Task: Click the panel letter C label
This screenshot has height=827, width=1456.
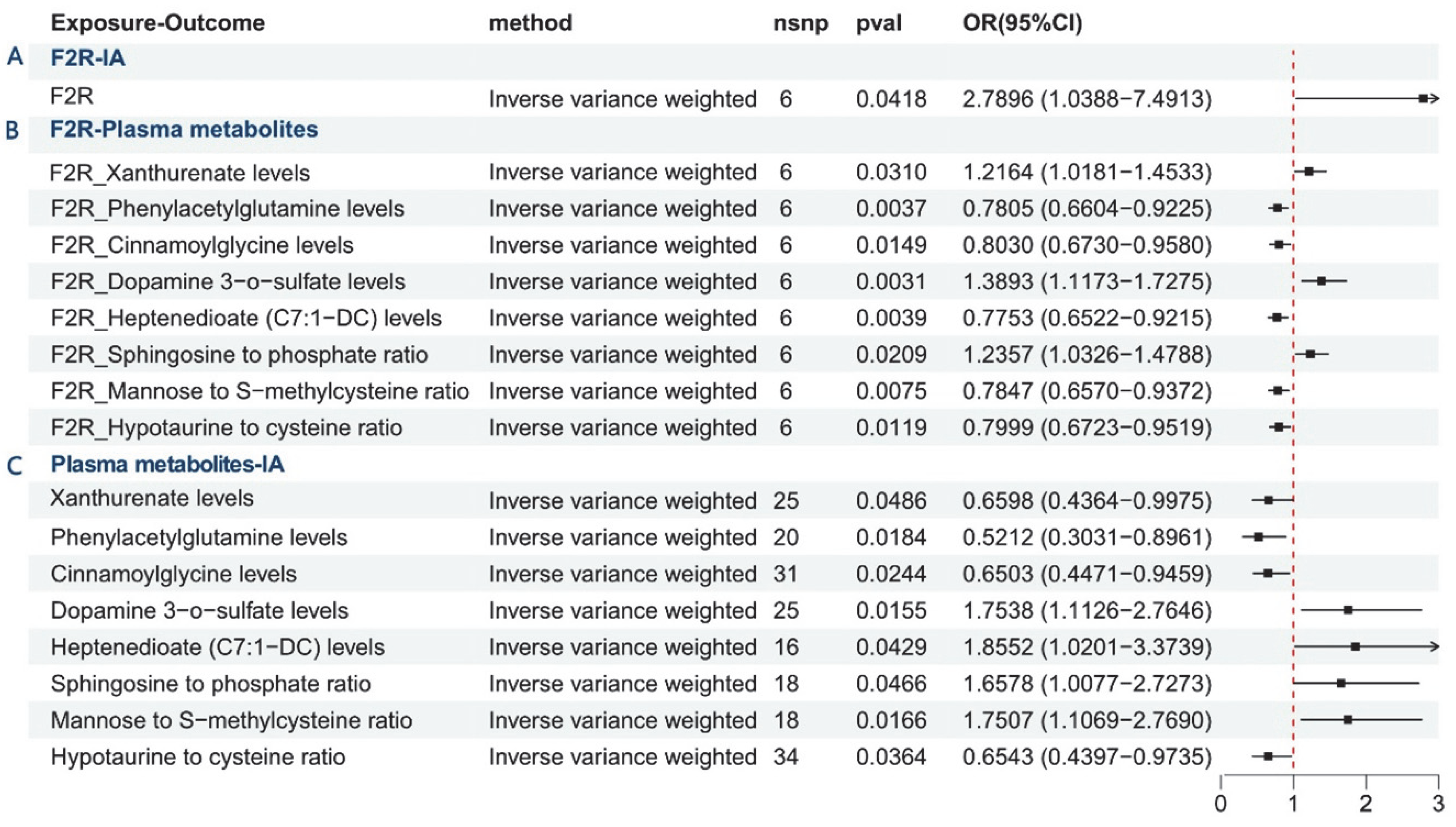Action: (x=15, y=466)
